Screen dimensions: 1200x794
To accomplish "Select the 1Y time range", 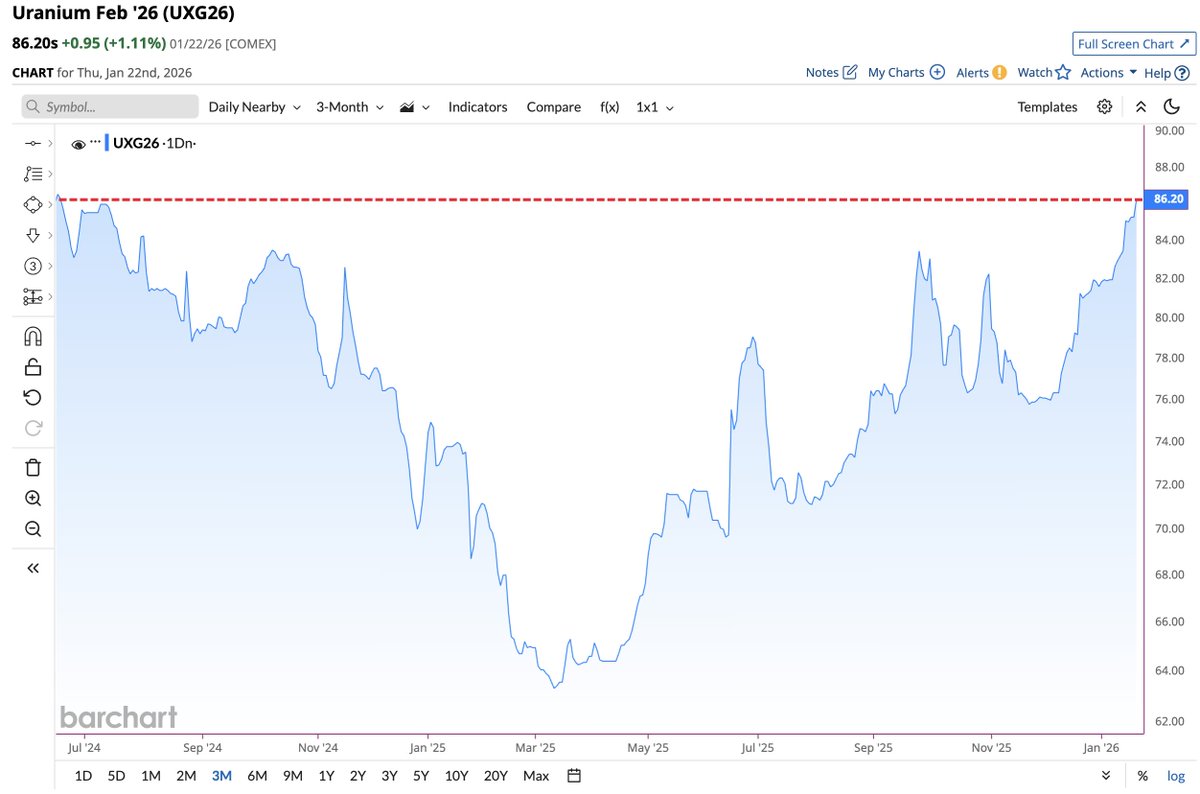I will point(326,775).
